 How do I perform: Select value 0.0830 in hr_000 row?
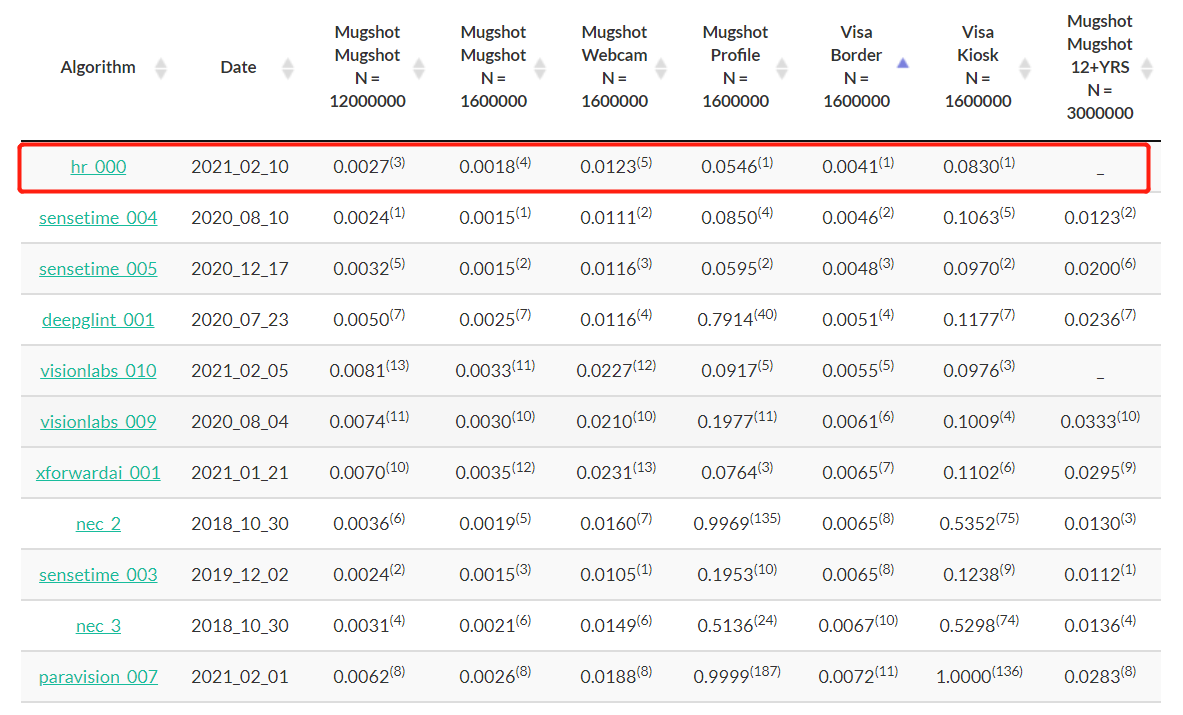pos(971,167)
